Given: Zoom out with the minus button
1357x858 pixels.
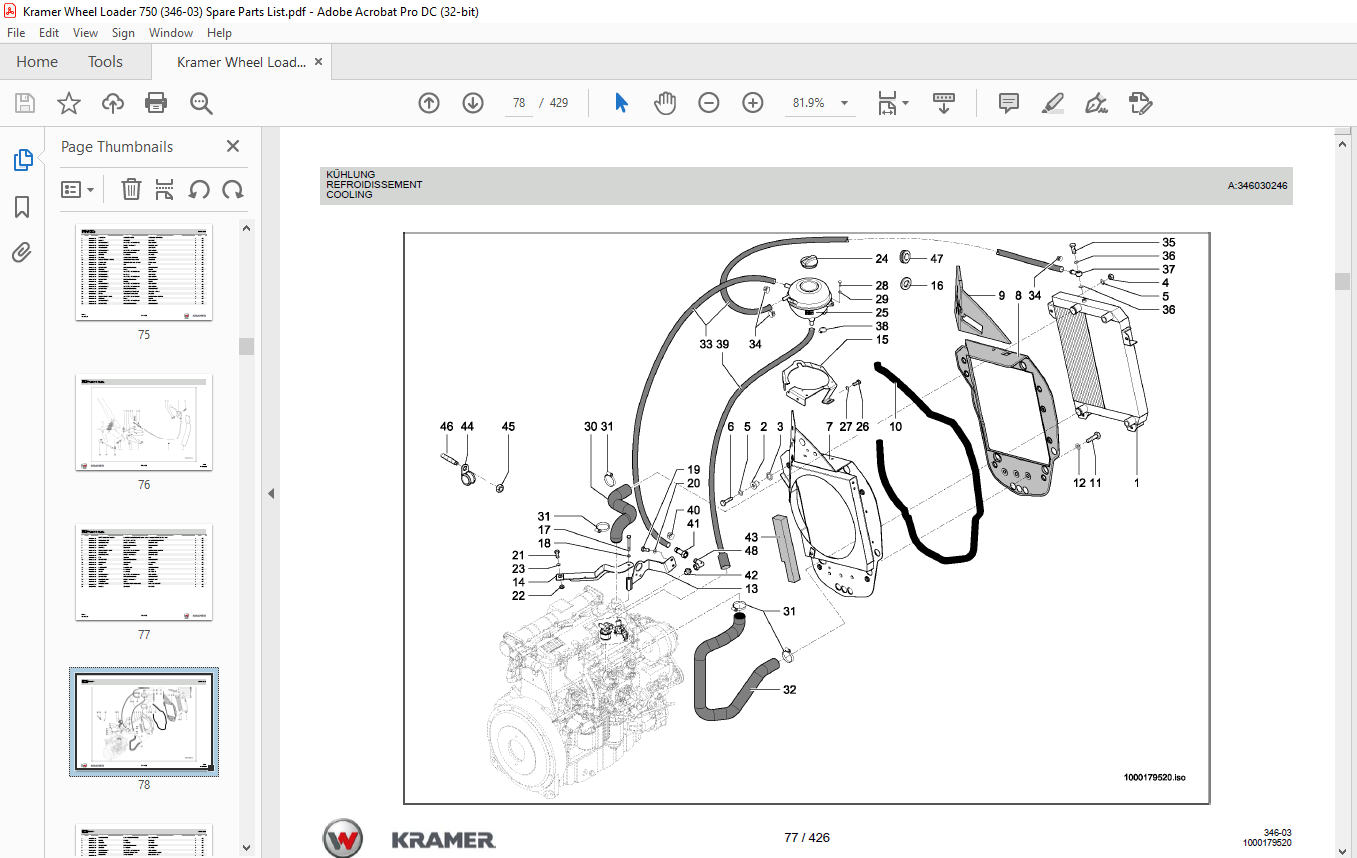Looking at the screenshot, I should tap(709, 103).
